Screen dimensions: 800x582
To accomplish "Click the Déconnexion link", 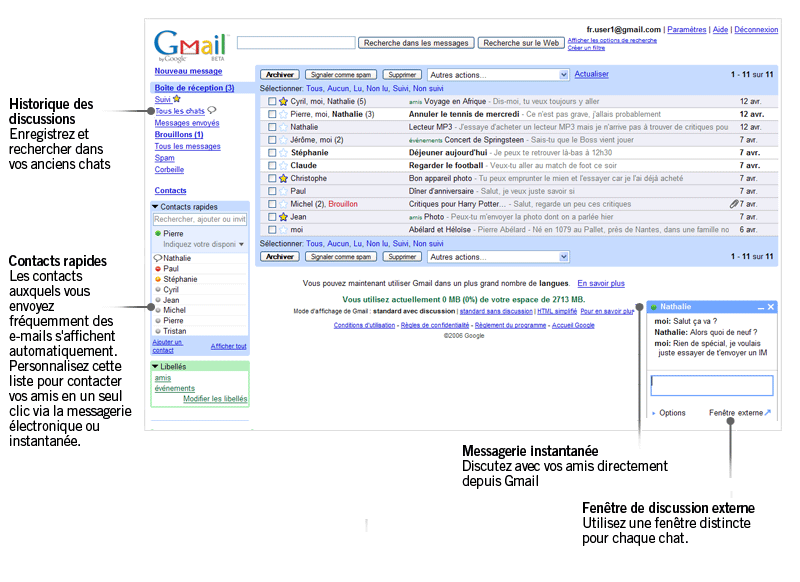I will [x=756, y=30].
